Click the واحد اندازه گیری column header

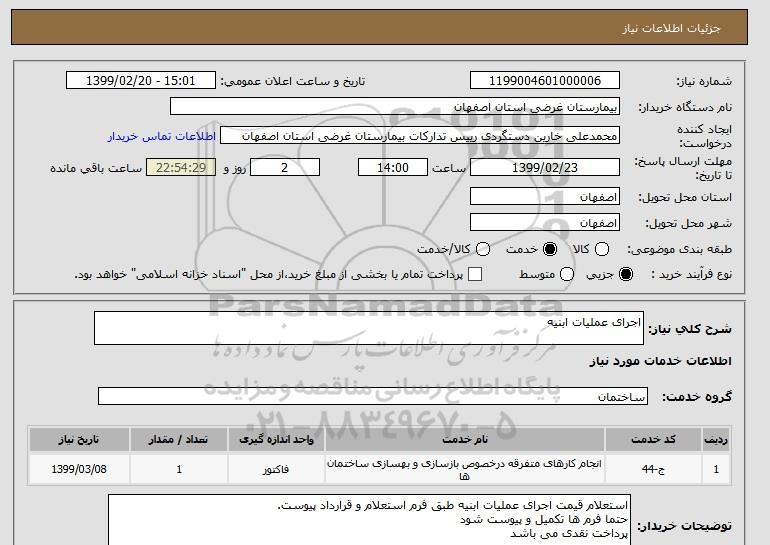click(276, 439)
